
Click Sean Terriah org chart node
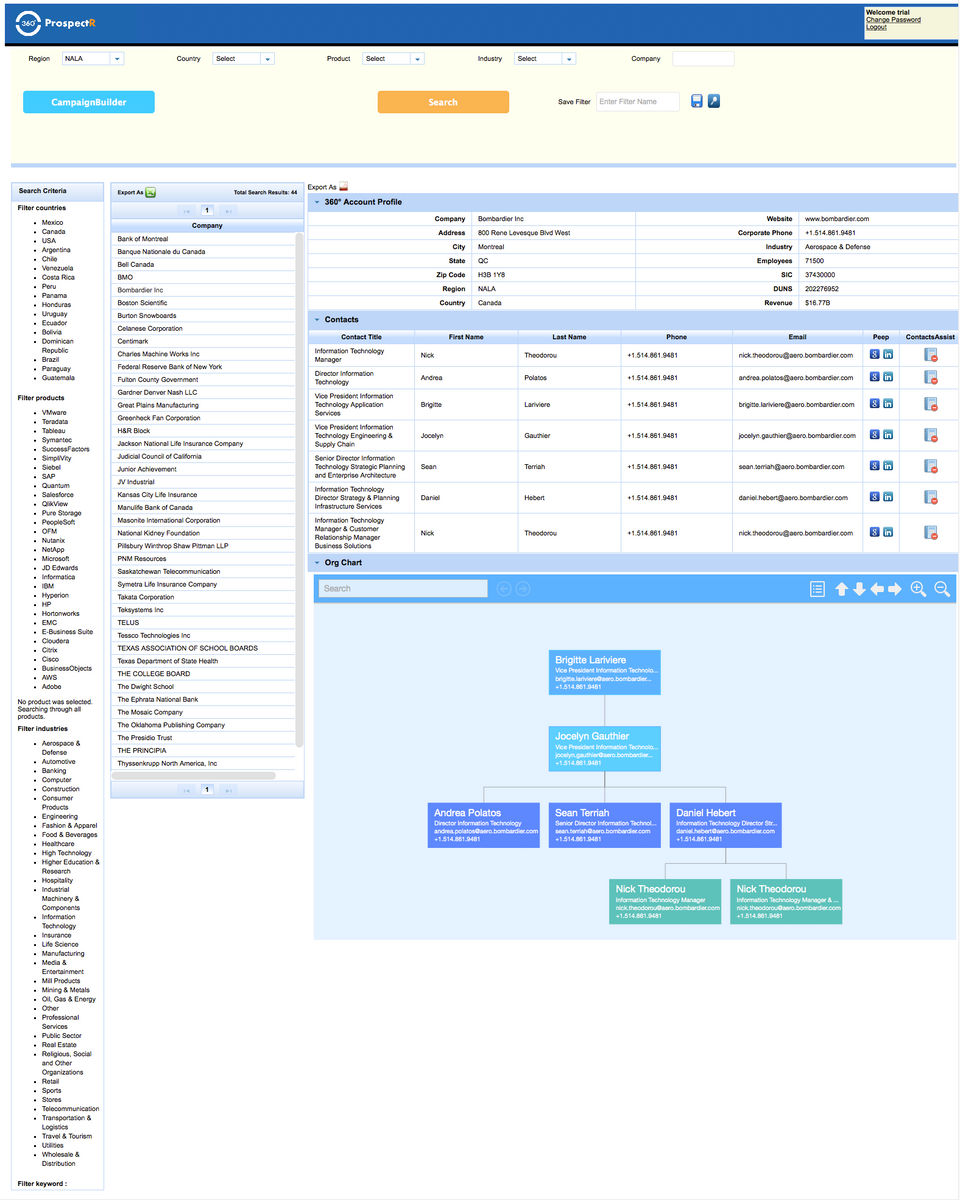tap(605, 826)
